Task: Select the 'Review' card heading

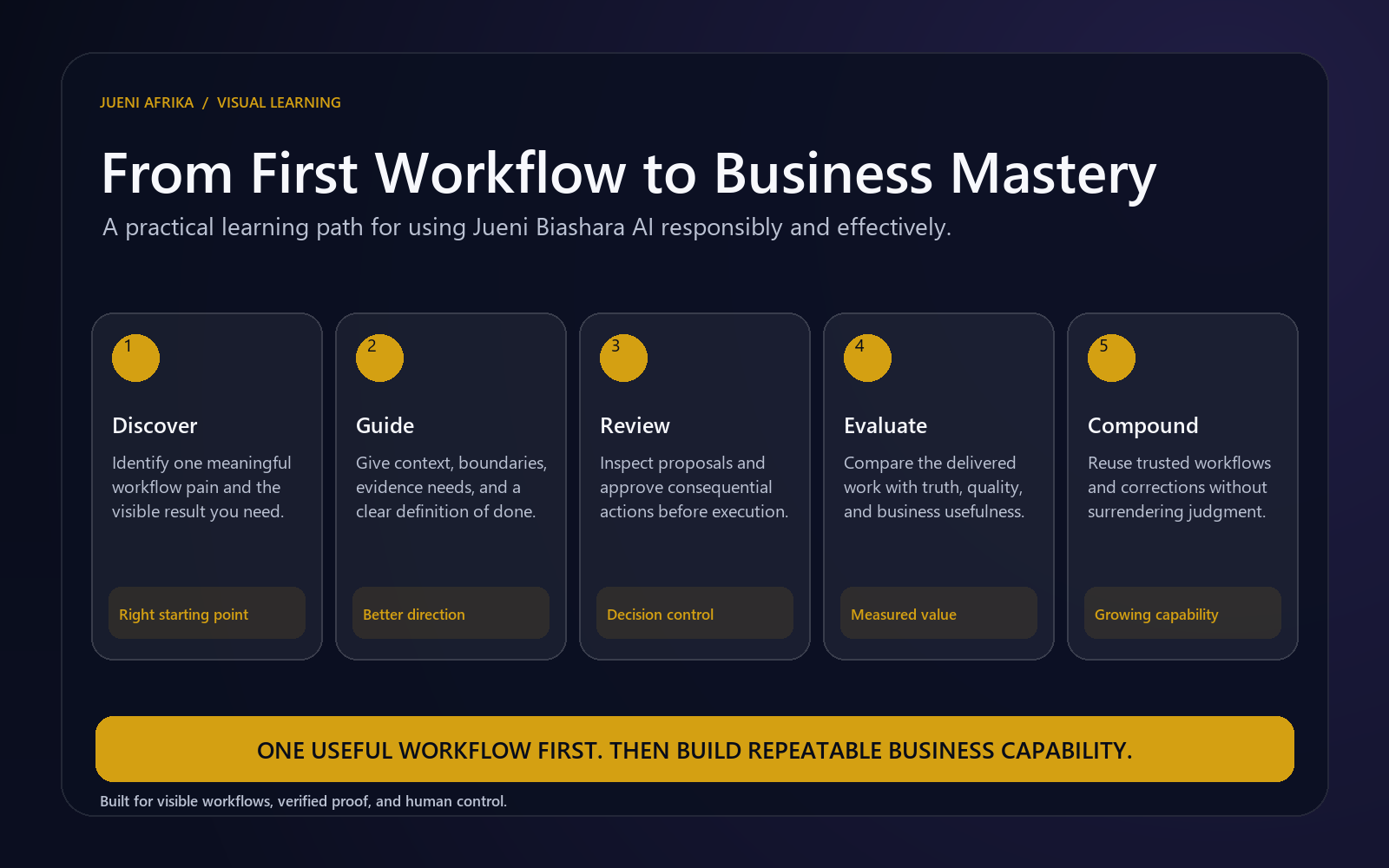Action: click(x=635, y=425)
